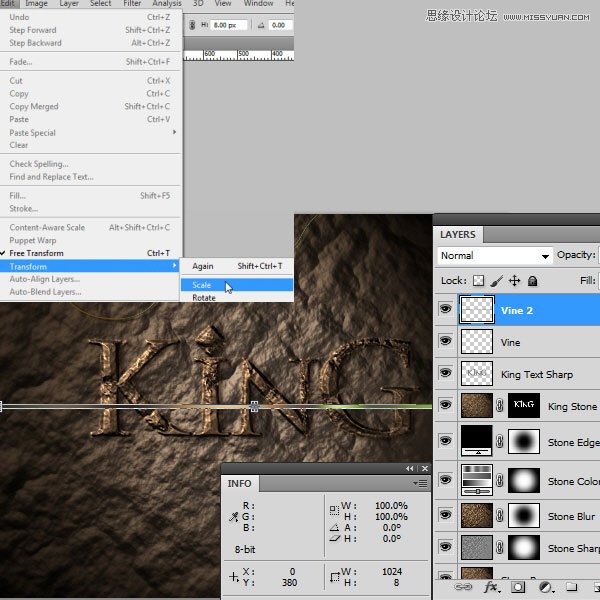Expand the Paste Special submenu
Viewport: 600px width, 600px height.
pos(91,132)
